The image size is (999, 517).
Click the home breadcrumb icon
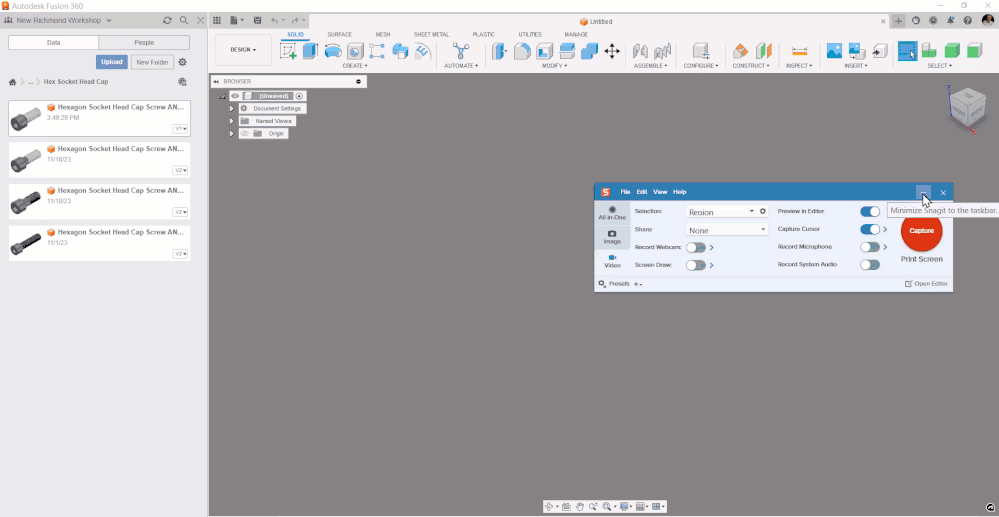[12, 82]
